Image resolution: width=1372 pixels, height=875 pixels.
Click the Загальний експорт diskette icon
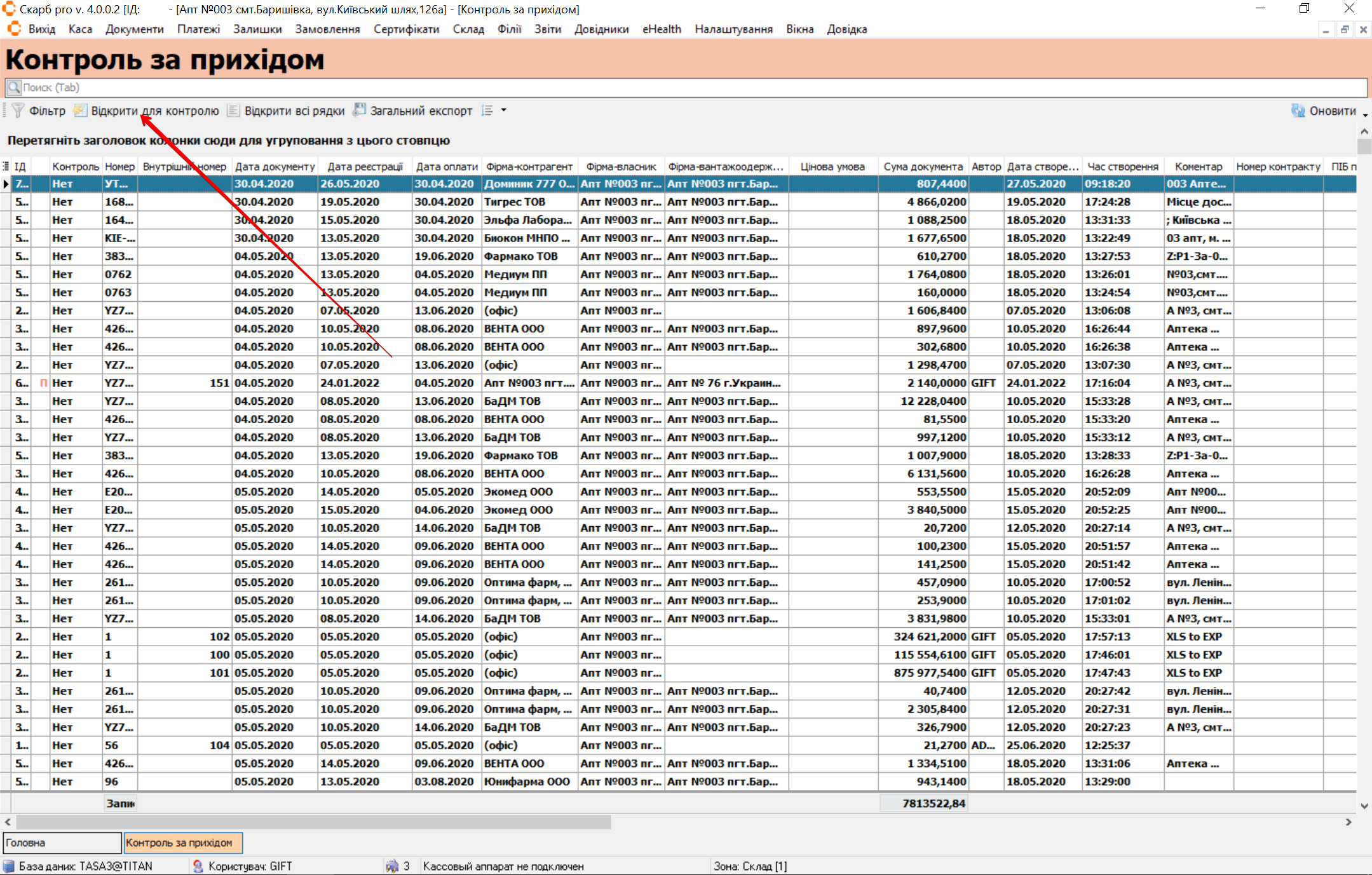pos(360,110)
